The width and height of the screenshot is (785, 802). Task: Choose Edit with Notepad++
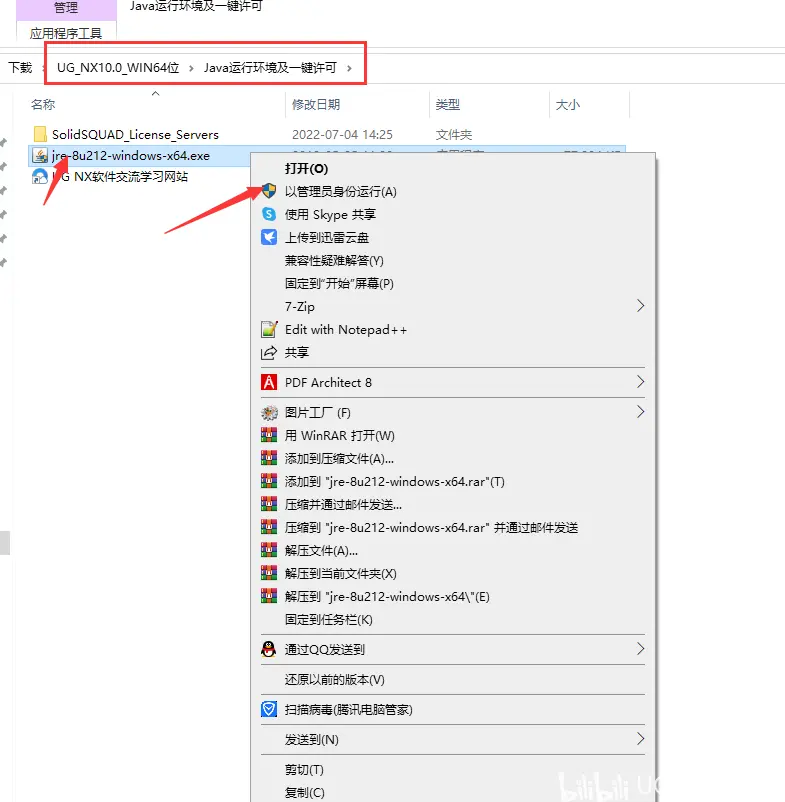point(346,329)
